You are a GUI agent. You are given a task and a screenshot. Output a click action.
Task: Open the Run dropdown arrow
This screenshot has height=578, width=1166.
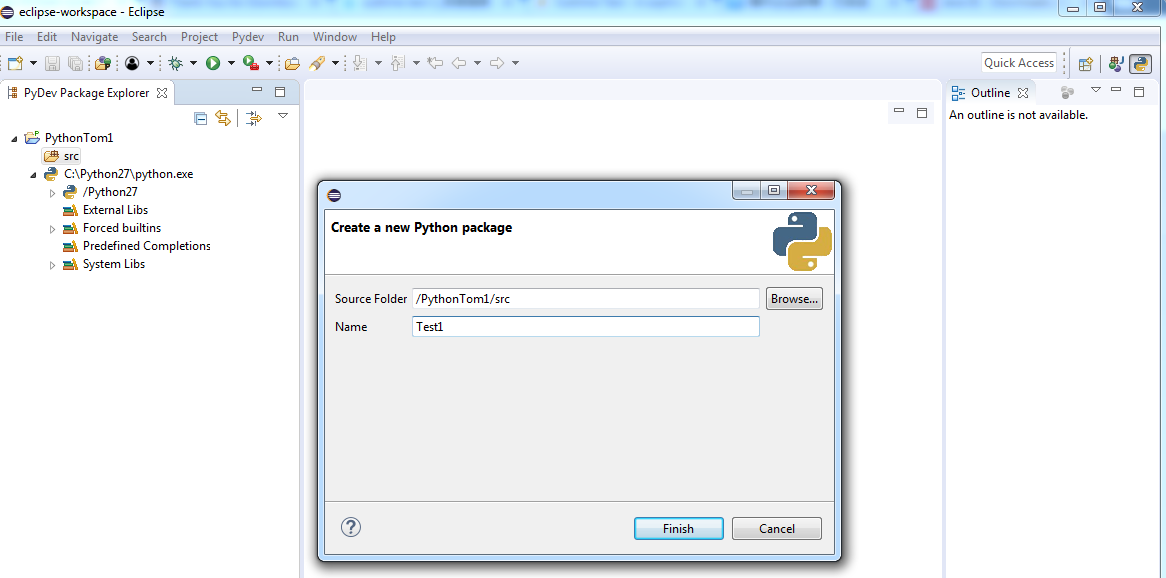(x=231, y=63)
